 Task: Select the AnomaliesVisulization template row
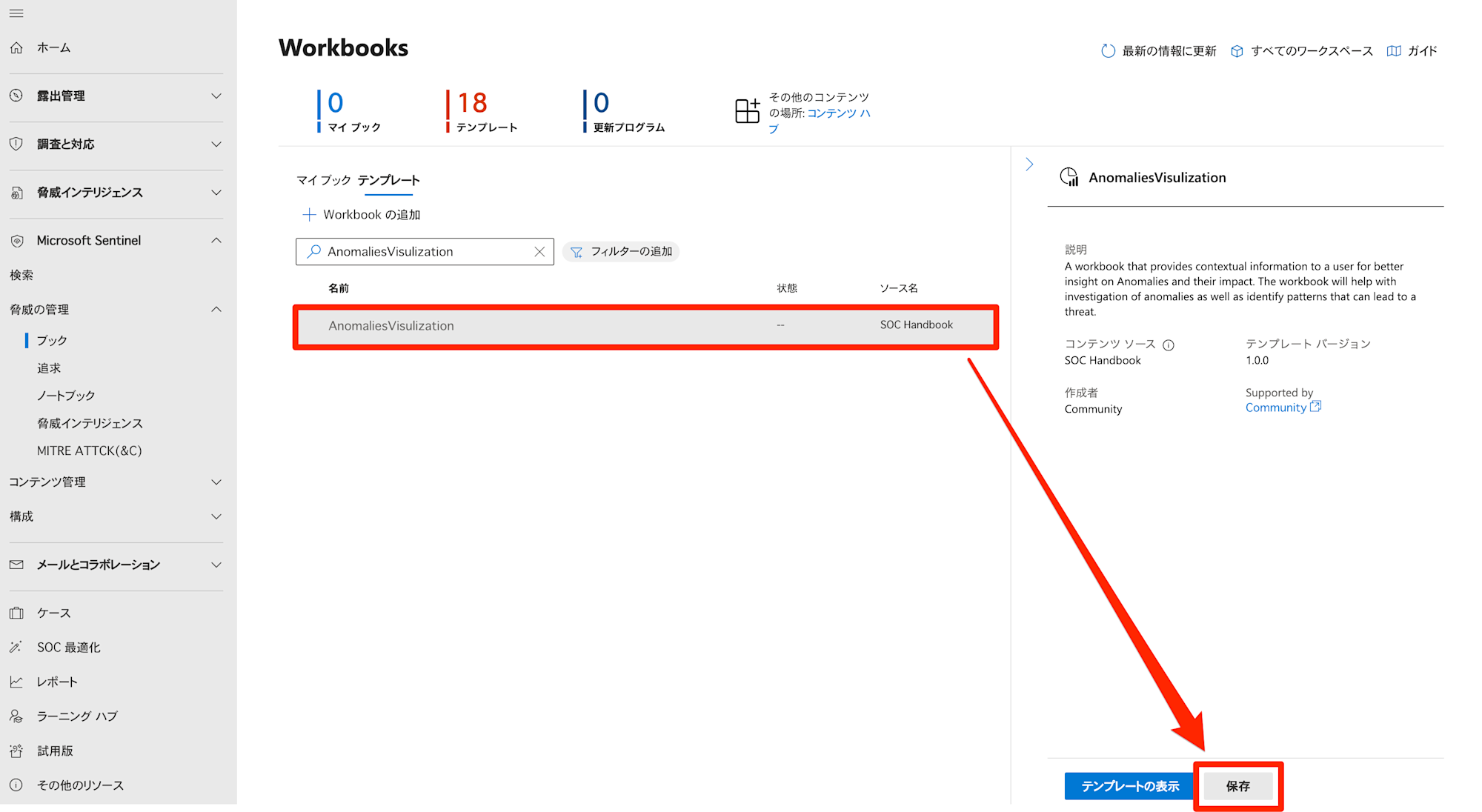tap(645, 326)
